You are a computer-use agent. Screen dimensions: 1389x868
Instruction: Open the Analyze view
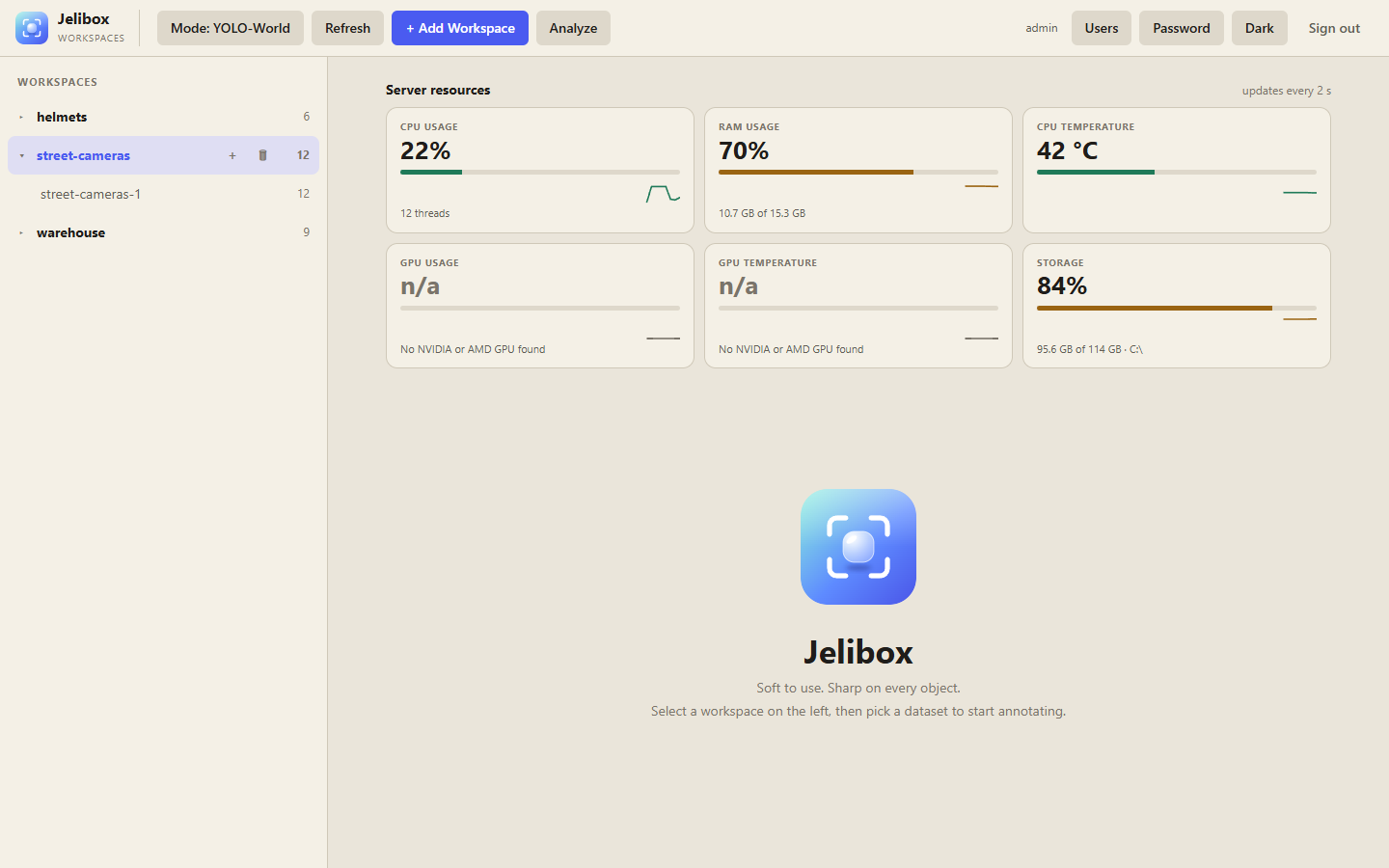(x=573, y=28)
